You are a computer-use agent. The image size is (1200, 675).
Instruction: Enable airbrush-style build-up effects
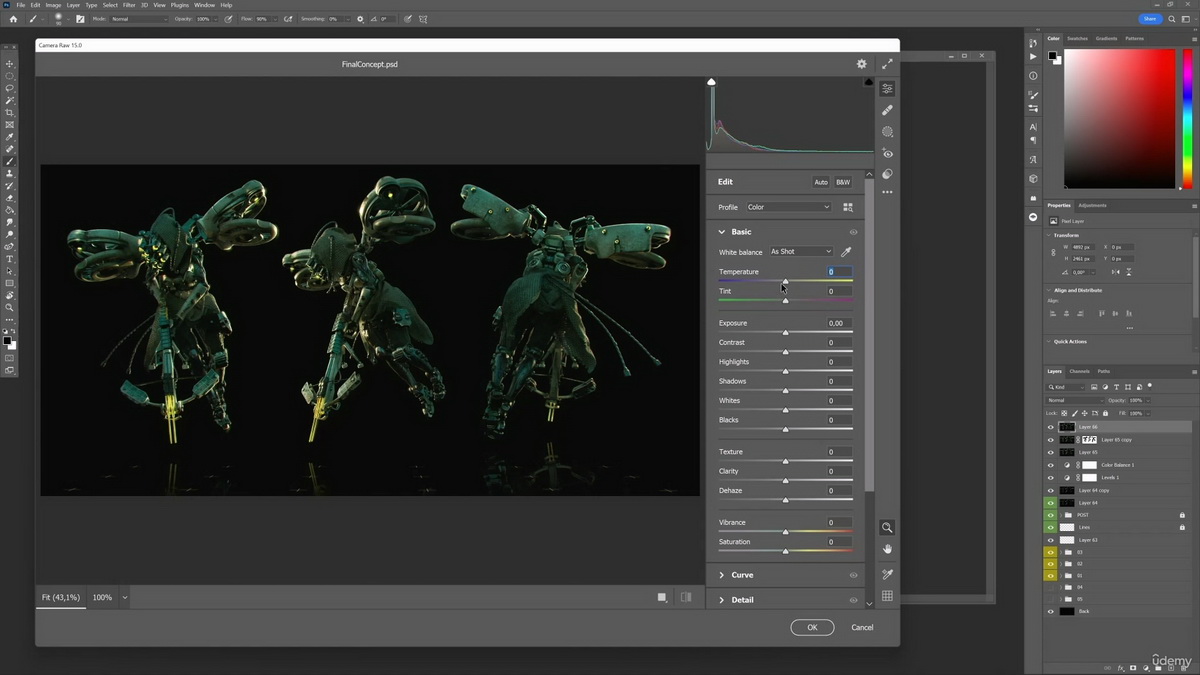pos(288,19)
